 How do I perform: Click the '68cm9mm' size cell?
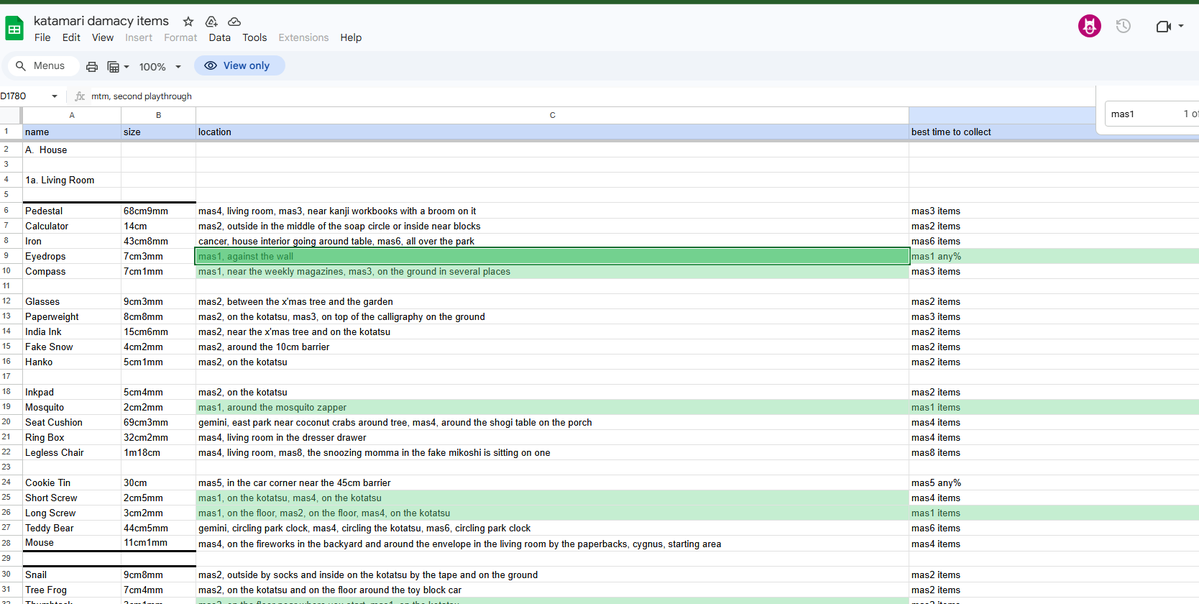(158, 211)
